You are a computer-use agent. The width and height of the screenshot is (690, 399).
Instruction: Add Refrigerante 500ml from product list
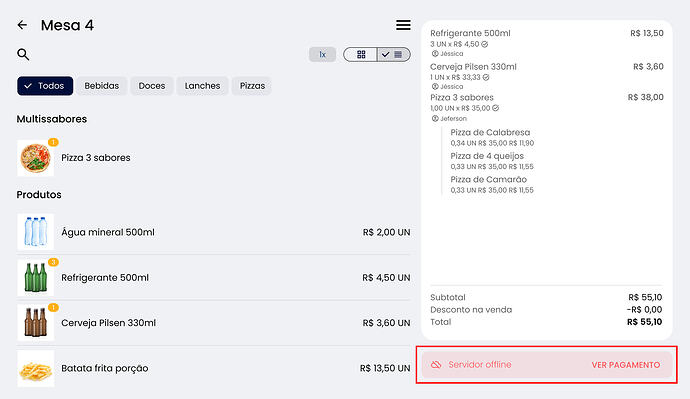(213, 278)
